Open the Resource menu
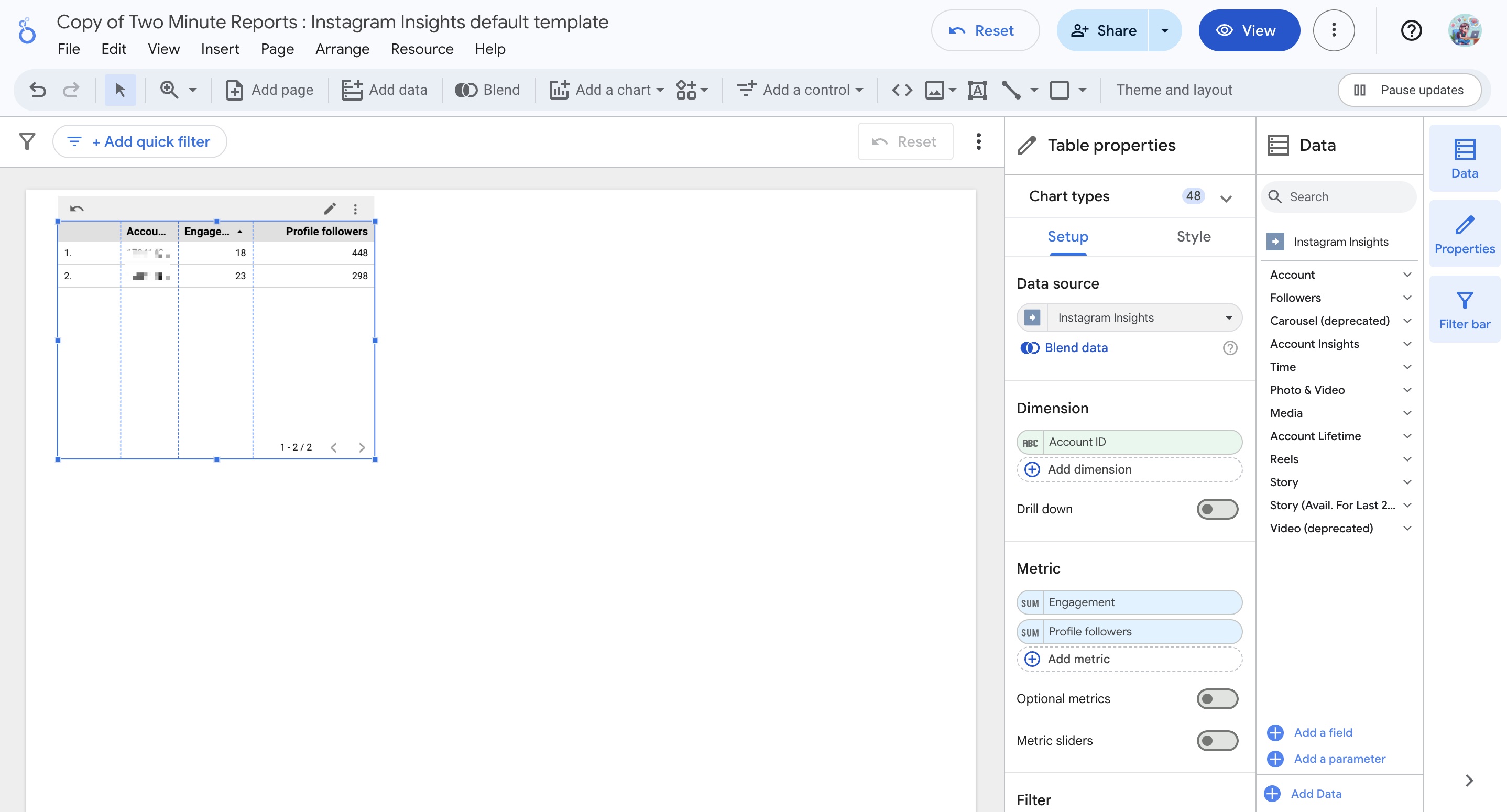This screenshot has width=1507, height=812. [422, 49]
